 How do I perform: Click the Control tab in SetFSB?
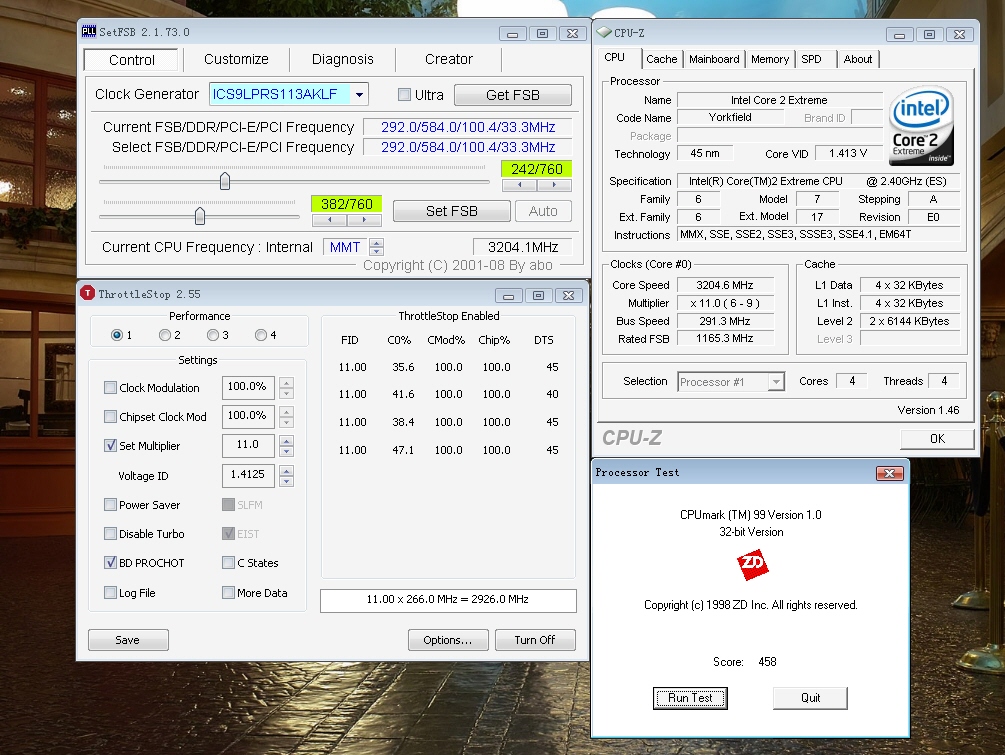coord(131,60)
